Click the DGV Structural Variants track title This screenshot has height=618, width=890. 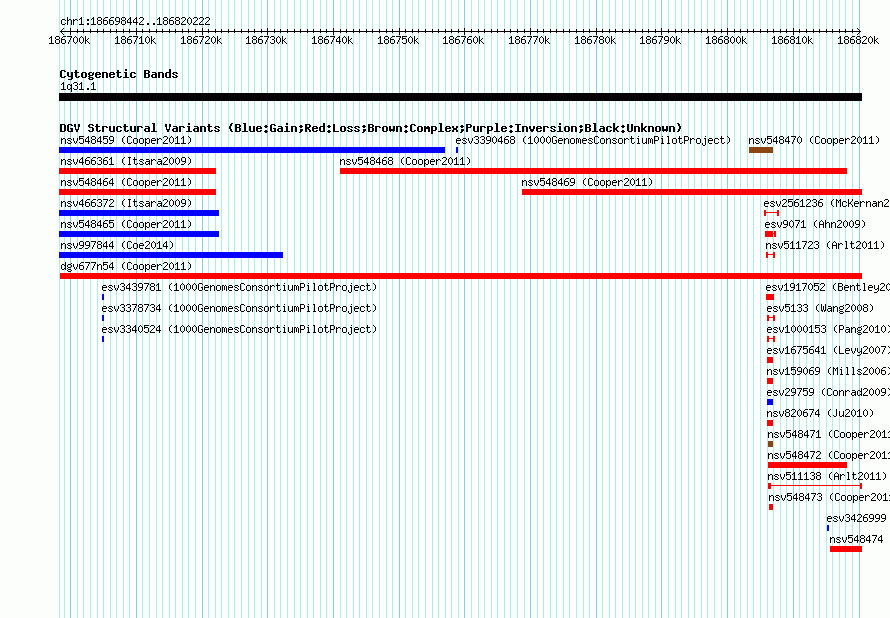pyautogui.click(x=371, y=128)
